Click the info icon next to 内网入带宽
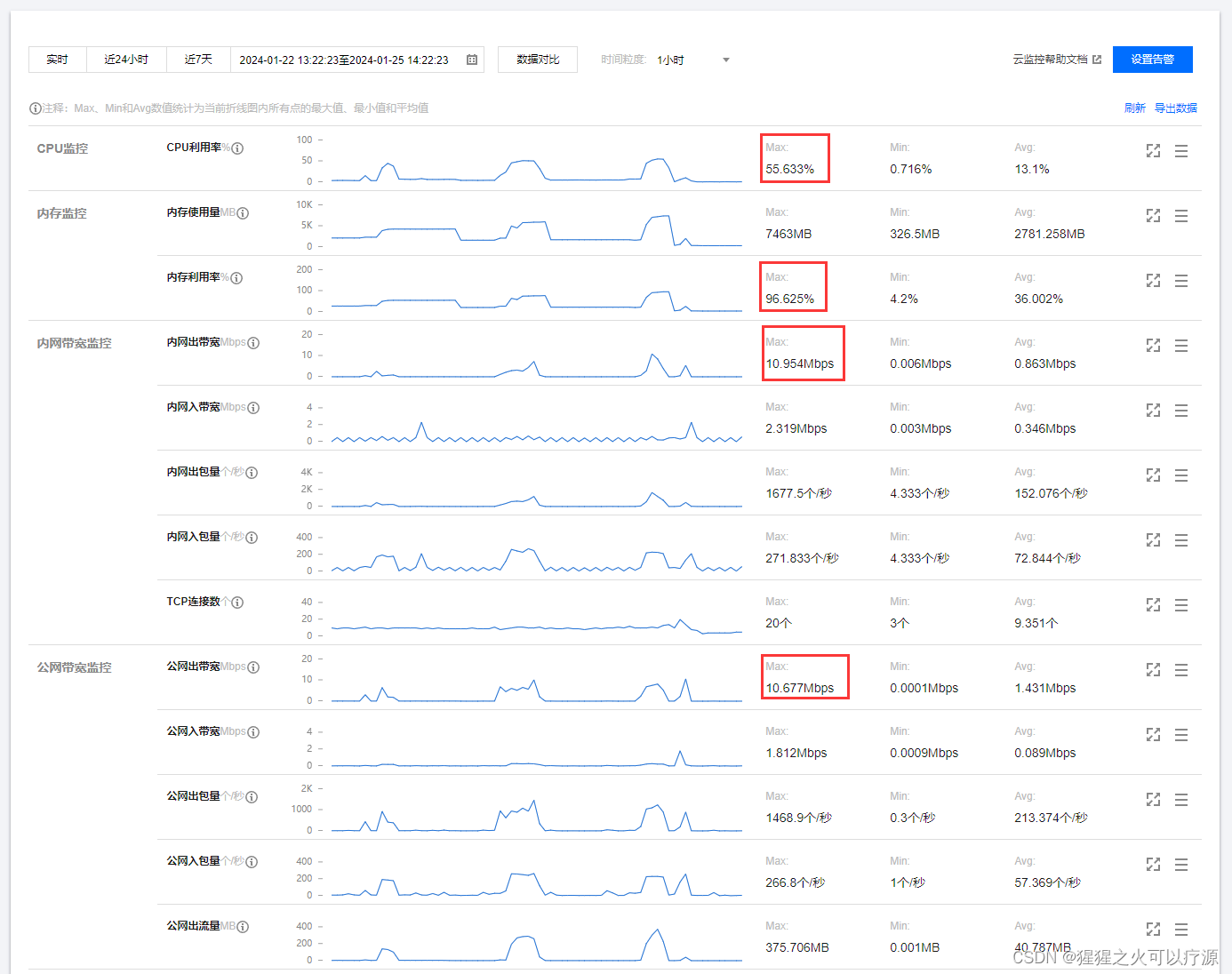 (253, 408)
